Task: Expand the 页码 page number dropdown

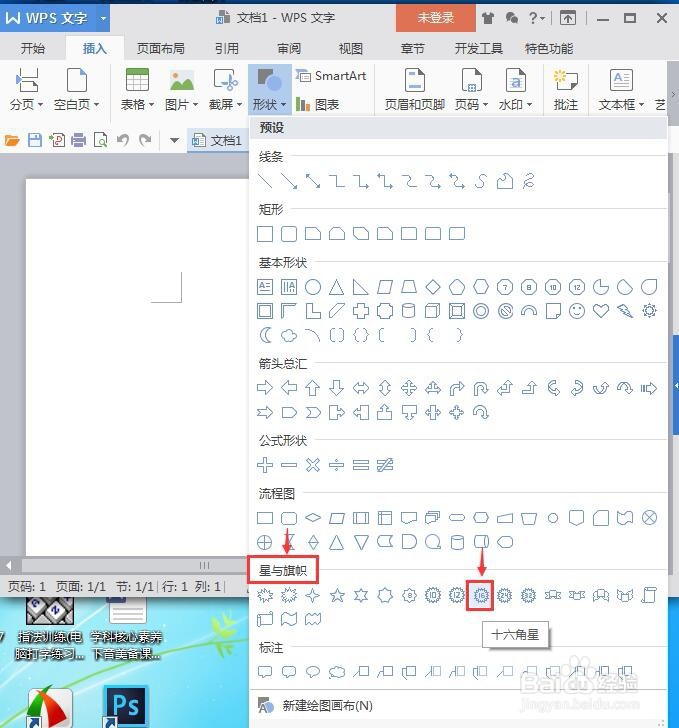Action: (x=471, y=90)
